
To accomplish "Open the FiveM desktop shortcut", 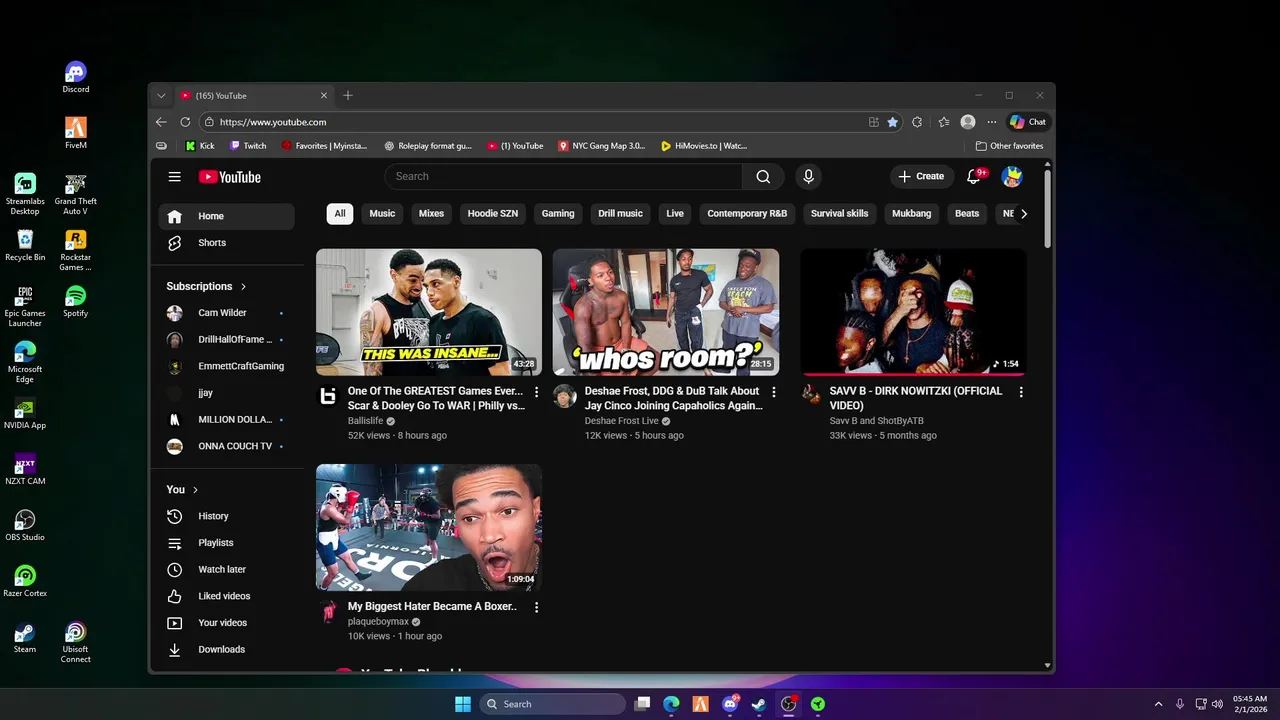I will (76, 134).
